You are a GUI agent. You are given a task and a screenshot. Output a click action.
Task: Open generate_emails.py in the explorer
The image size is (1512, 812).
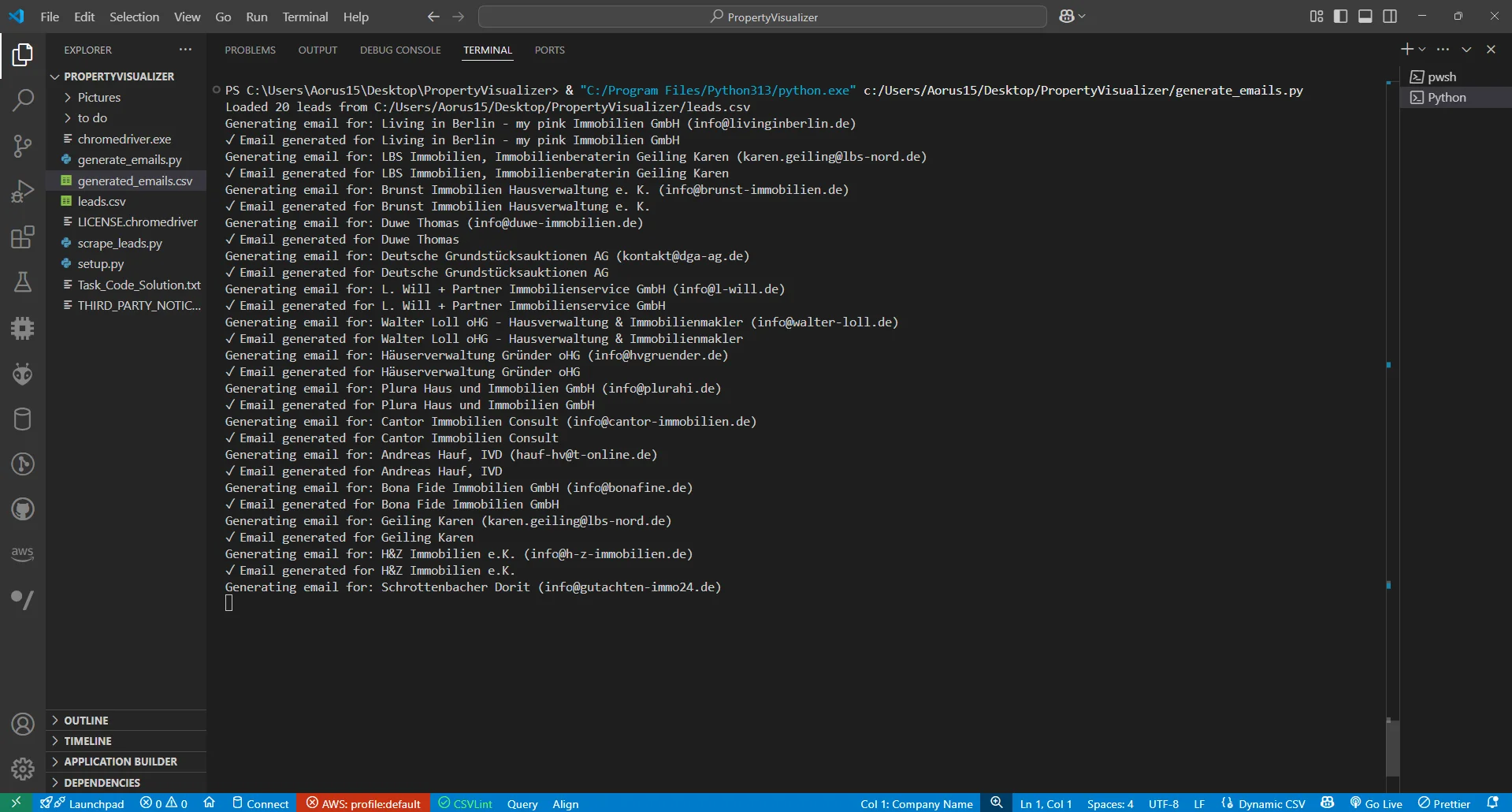click(129, 159)
